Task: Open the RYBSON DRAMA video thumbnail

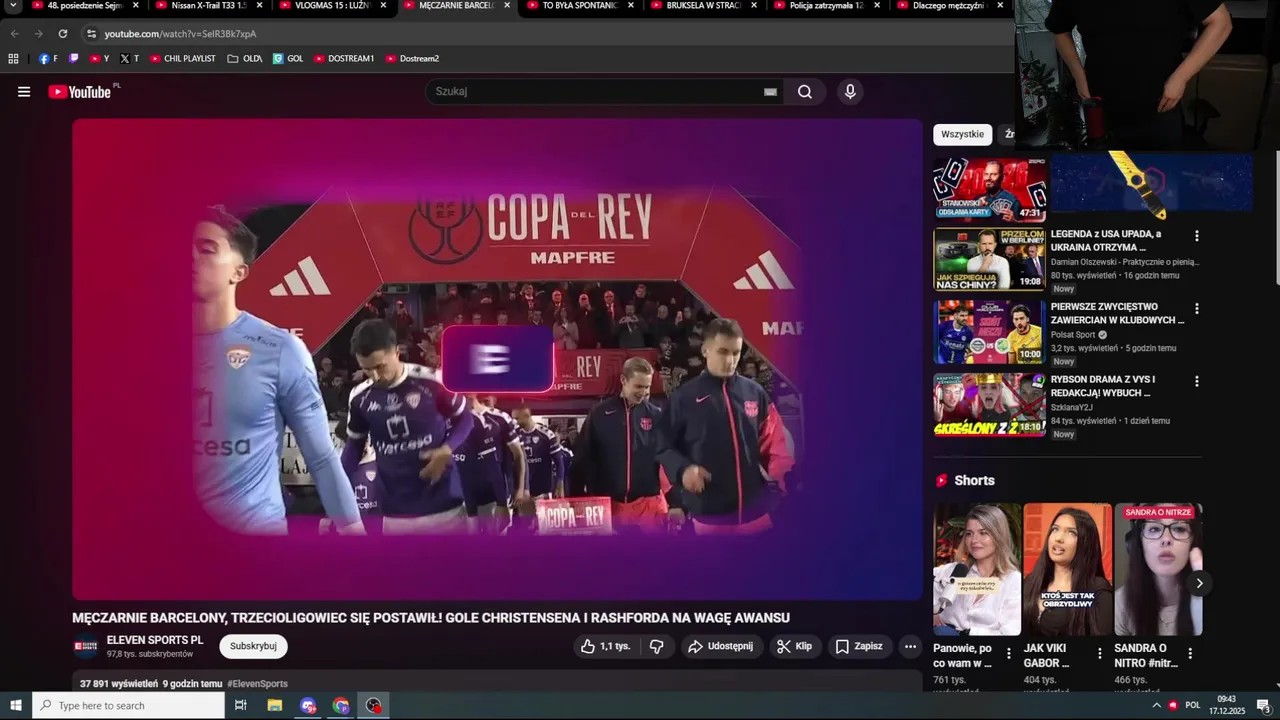Action: (990, 405)
